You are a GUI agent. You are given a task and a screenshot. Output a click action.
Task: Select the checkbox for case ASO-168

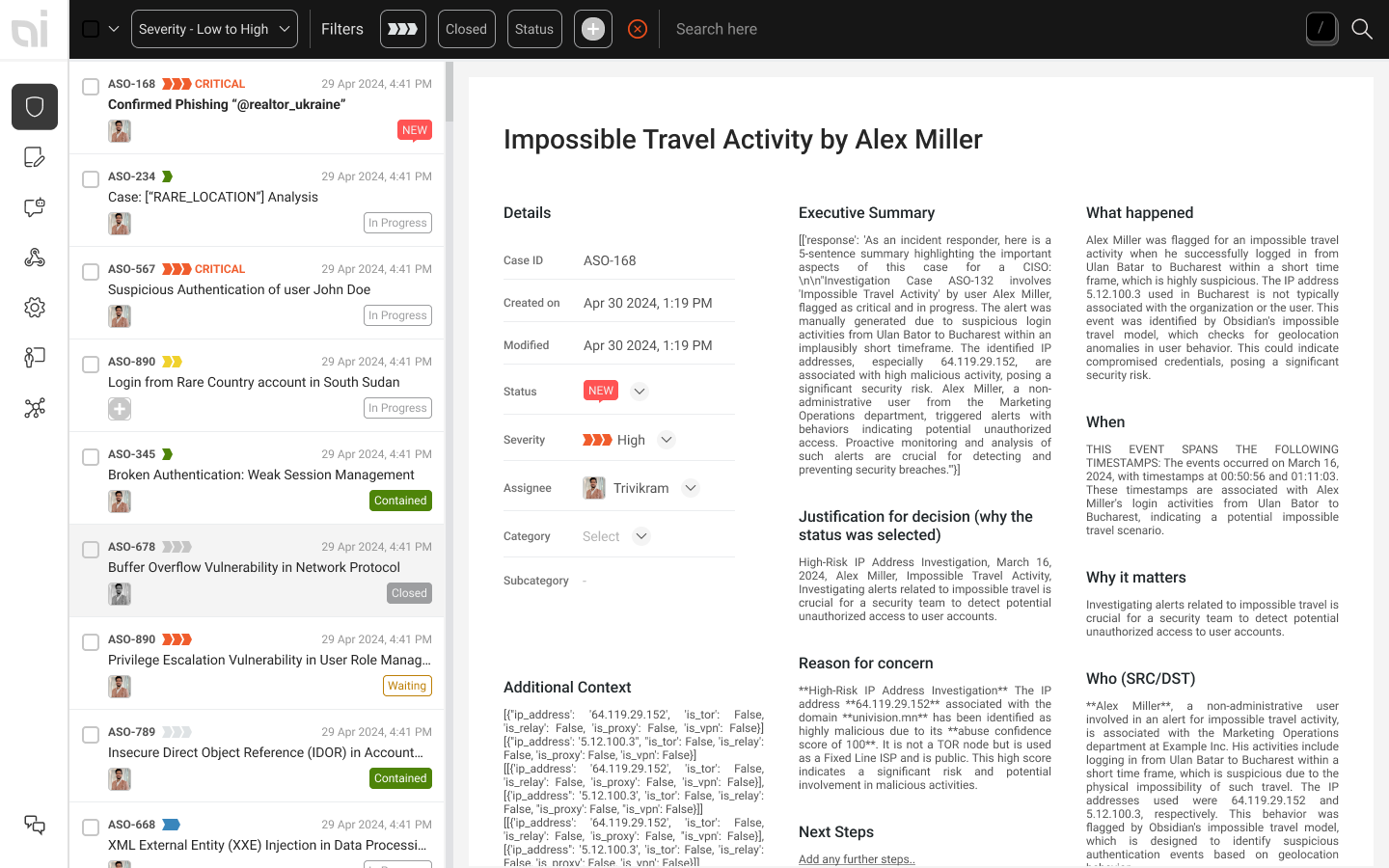tap(91, 87)
